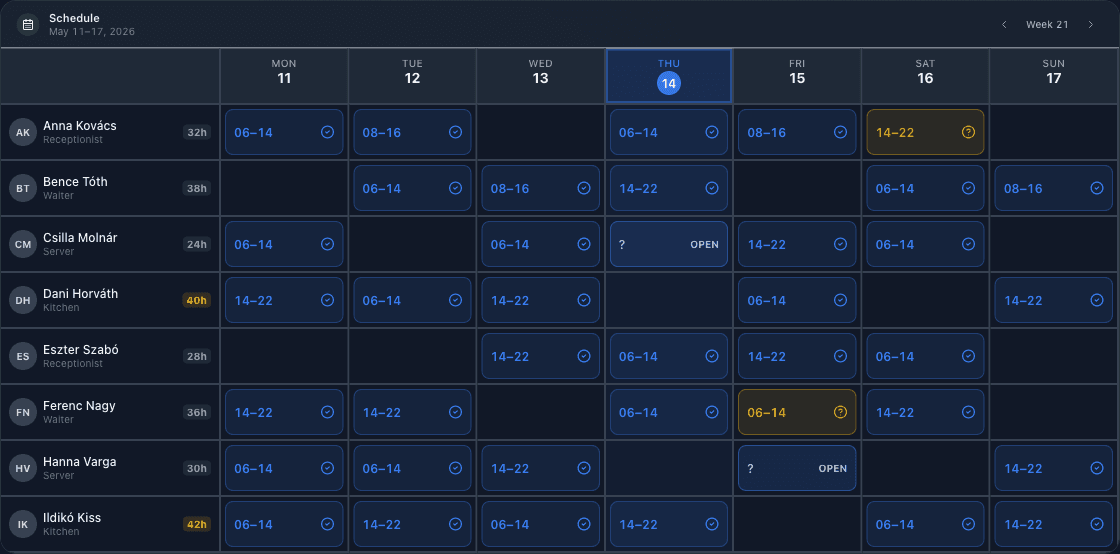Open Bence Tóth Thursday 14–22 shift
This screenshot has height=554, width=1120.
pos(669,188)
